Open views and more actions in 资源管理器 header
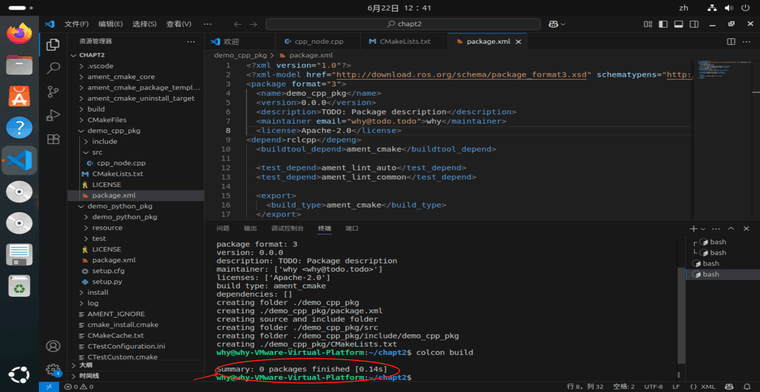760x392 pixels. click(x=191, y=42)
